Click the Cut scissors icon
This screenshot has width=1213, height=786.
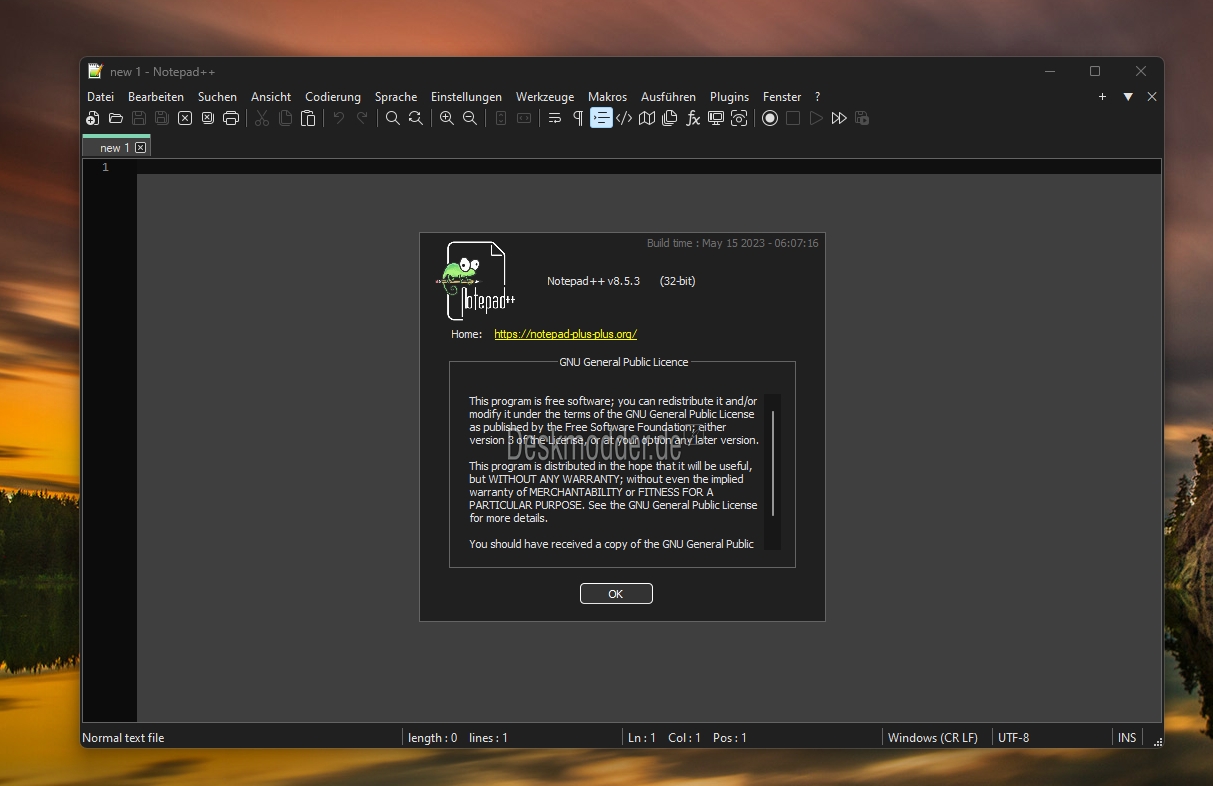pos(262,118)
